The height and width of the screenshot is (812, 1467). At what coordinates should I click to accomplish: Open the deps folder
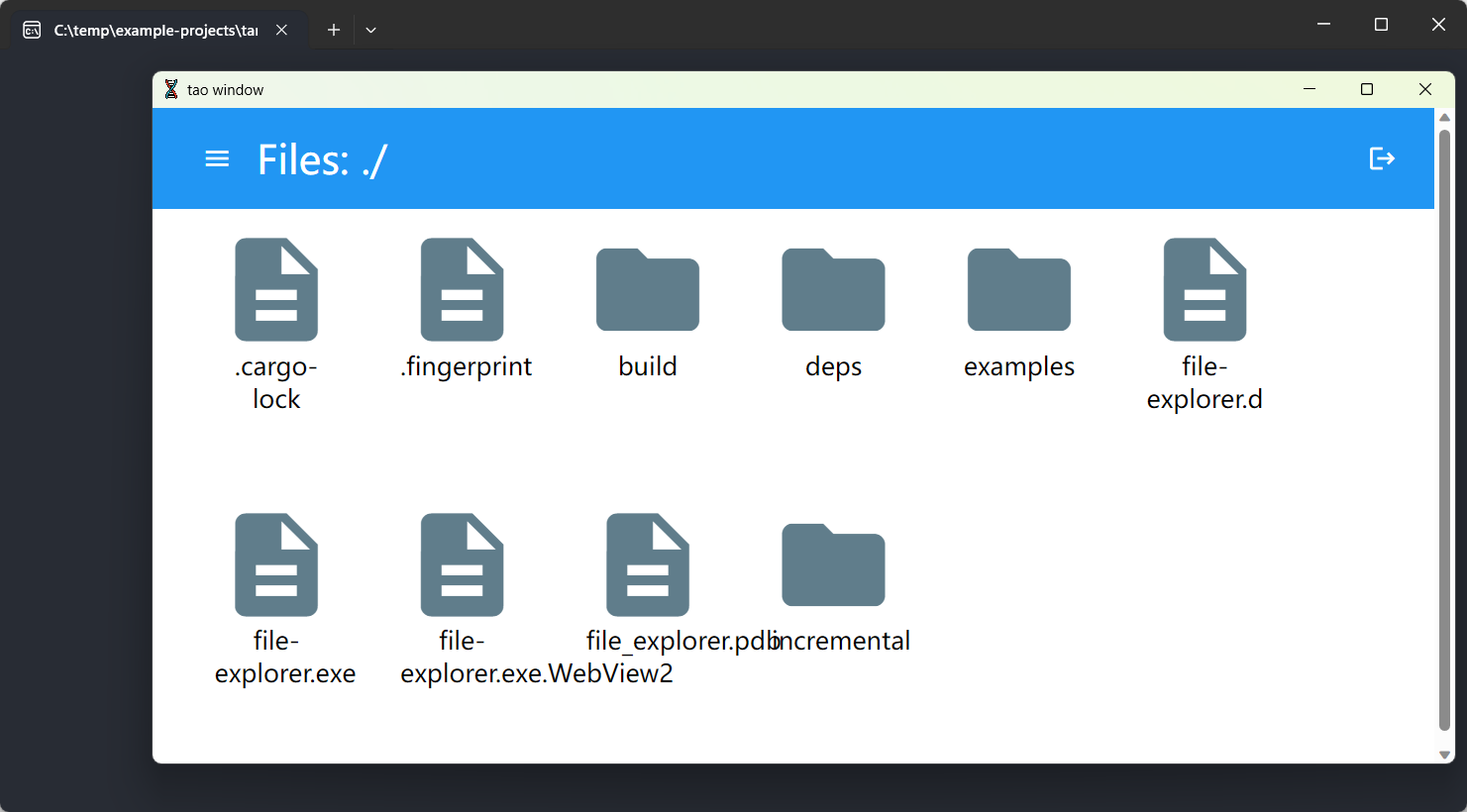(x=833, y=290)
